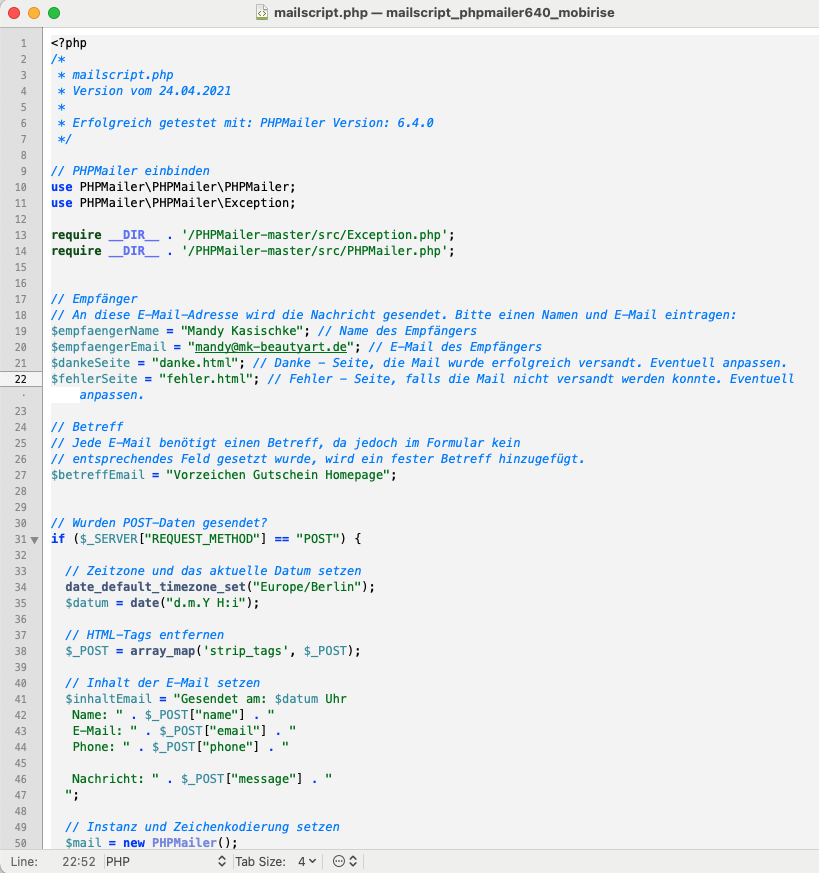Collapse the if block fold arrow at line 31
The height and width of the screenshot is (873, 819).
(35, 540)
